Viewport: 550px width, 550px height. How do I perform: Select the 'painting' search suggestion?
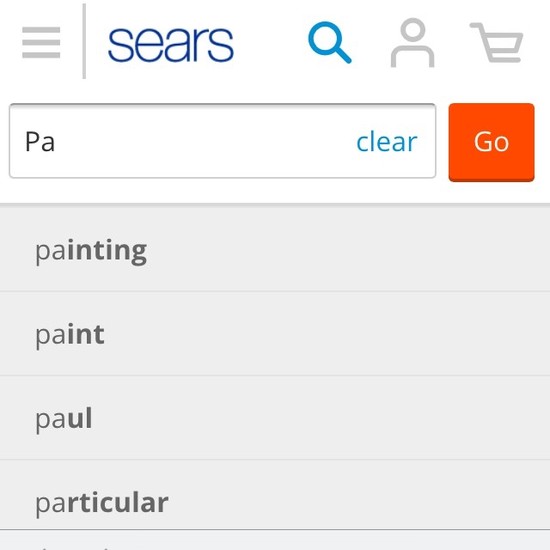coord(275,250)
